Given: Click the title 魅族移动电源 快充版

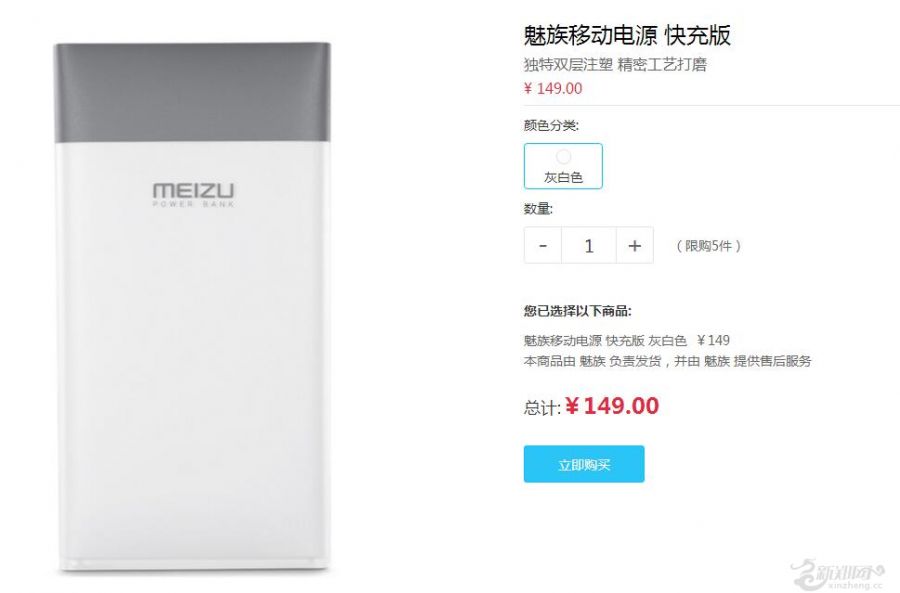Looking at the screenshot, I should pyautogui.click(x=627, y=36).
